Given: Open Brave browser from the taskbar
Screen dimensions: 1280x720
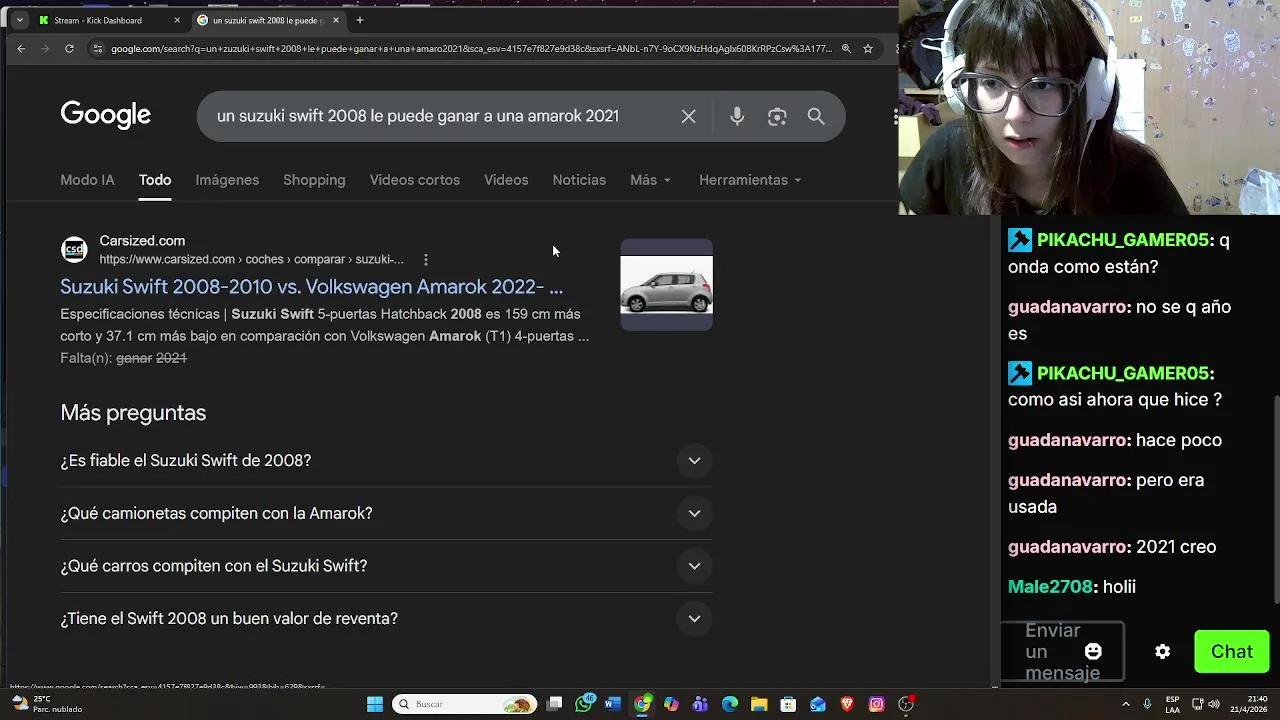Looking at the screenshot, I should [848, 704].
